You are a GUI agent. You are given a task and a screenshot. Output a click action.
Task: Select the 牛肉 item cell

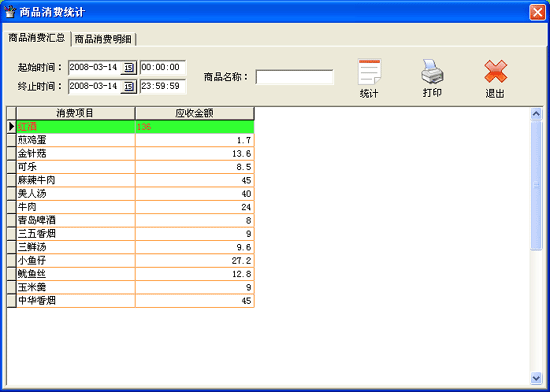click(x=76, y=207)
